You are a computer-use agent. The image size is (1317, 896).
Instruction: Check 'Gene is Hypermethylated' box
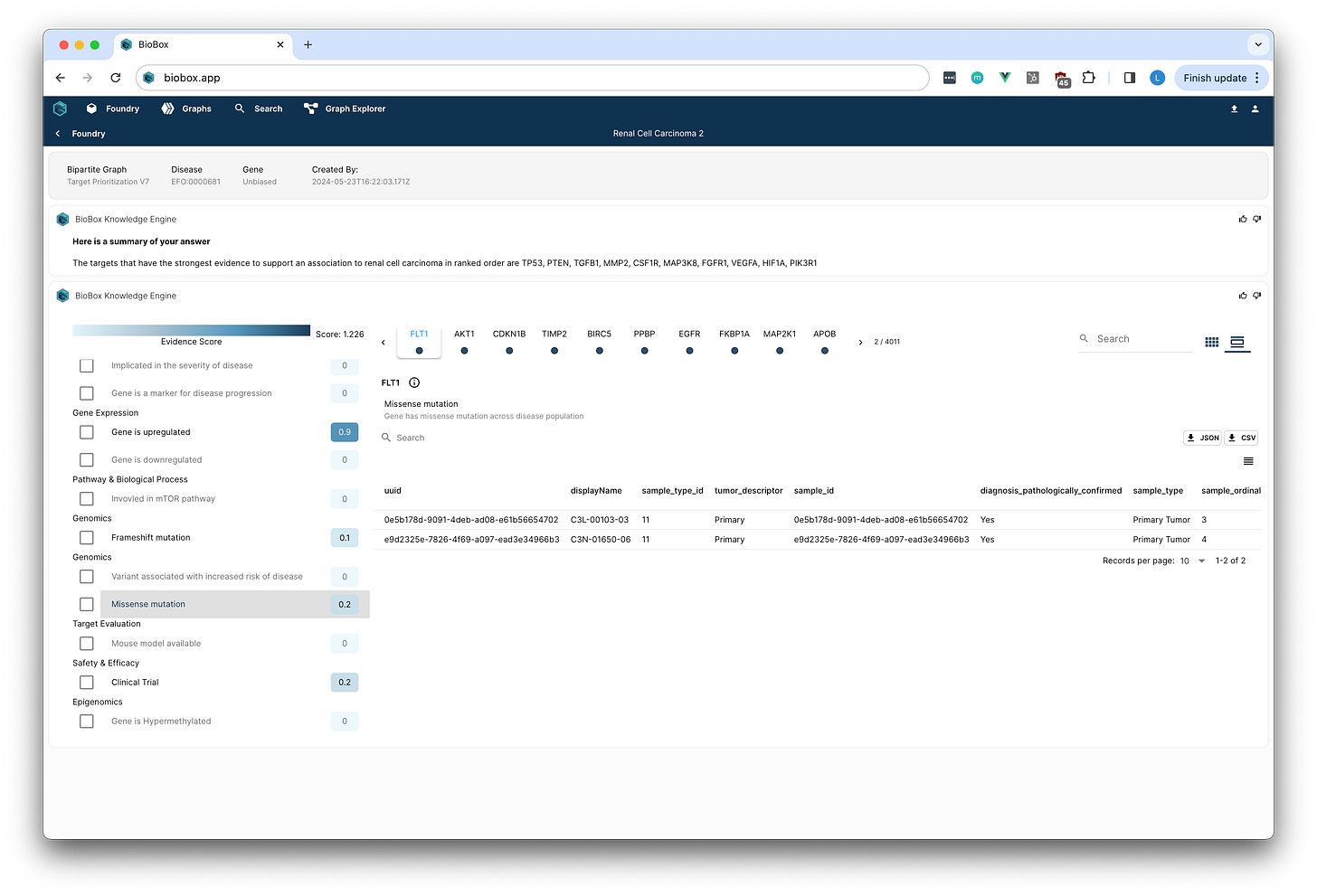(87, 722)
